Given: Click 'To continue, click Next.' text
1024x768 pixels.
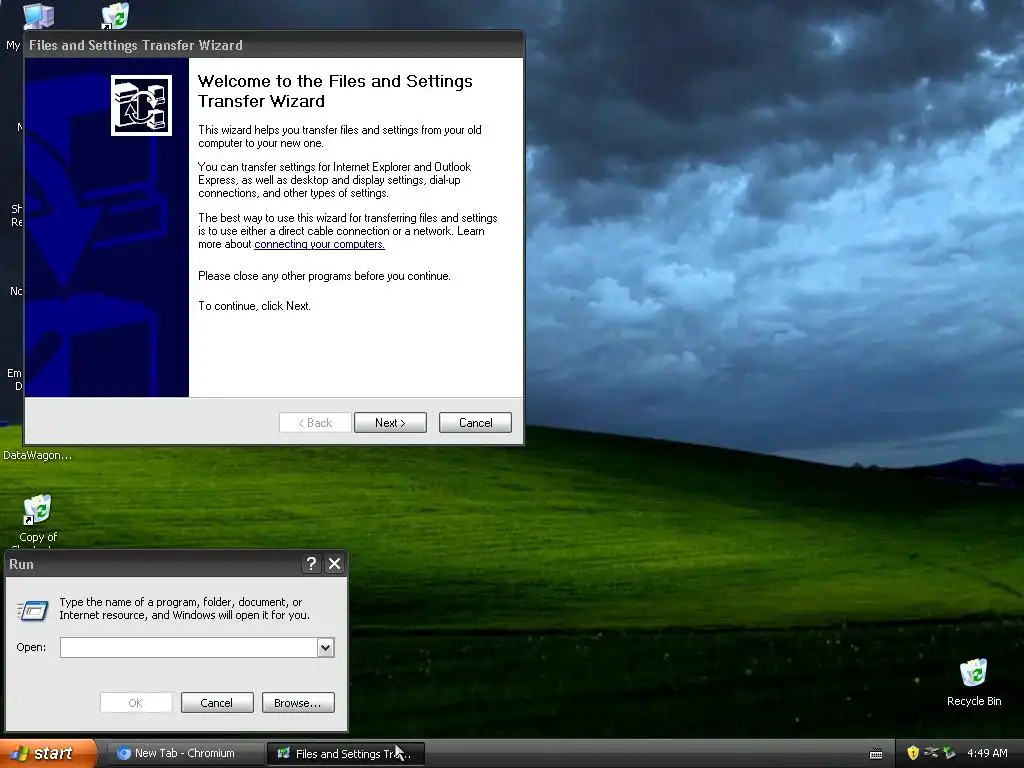Looking at the screenshot, I should [254, 306].
